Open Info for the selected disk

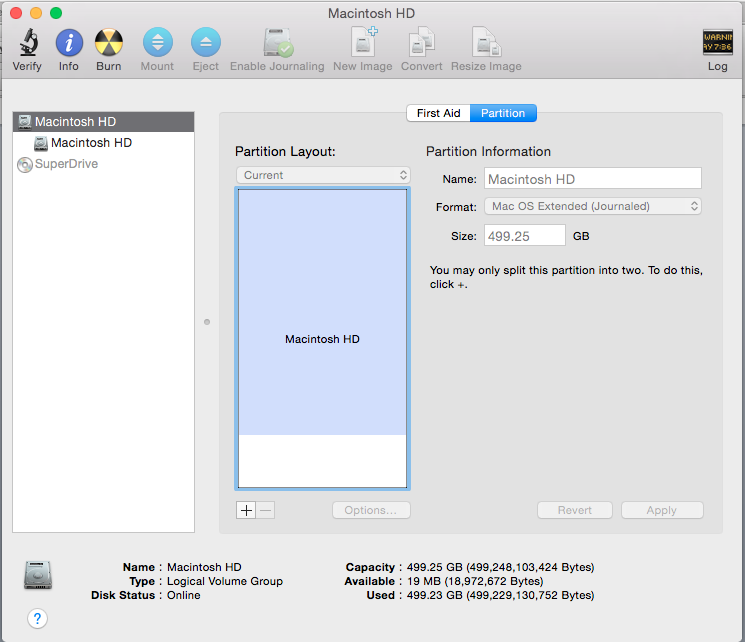tap(68, 43)
